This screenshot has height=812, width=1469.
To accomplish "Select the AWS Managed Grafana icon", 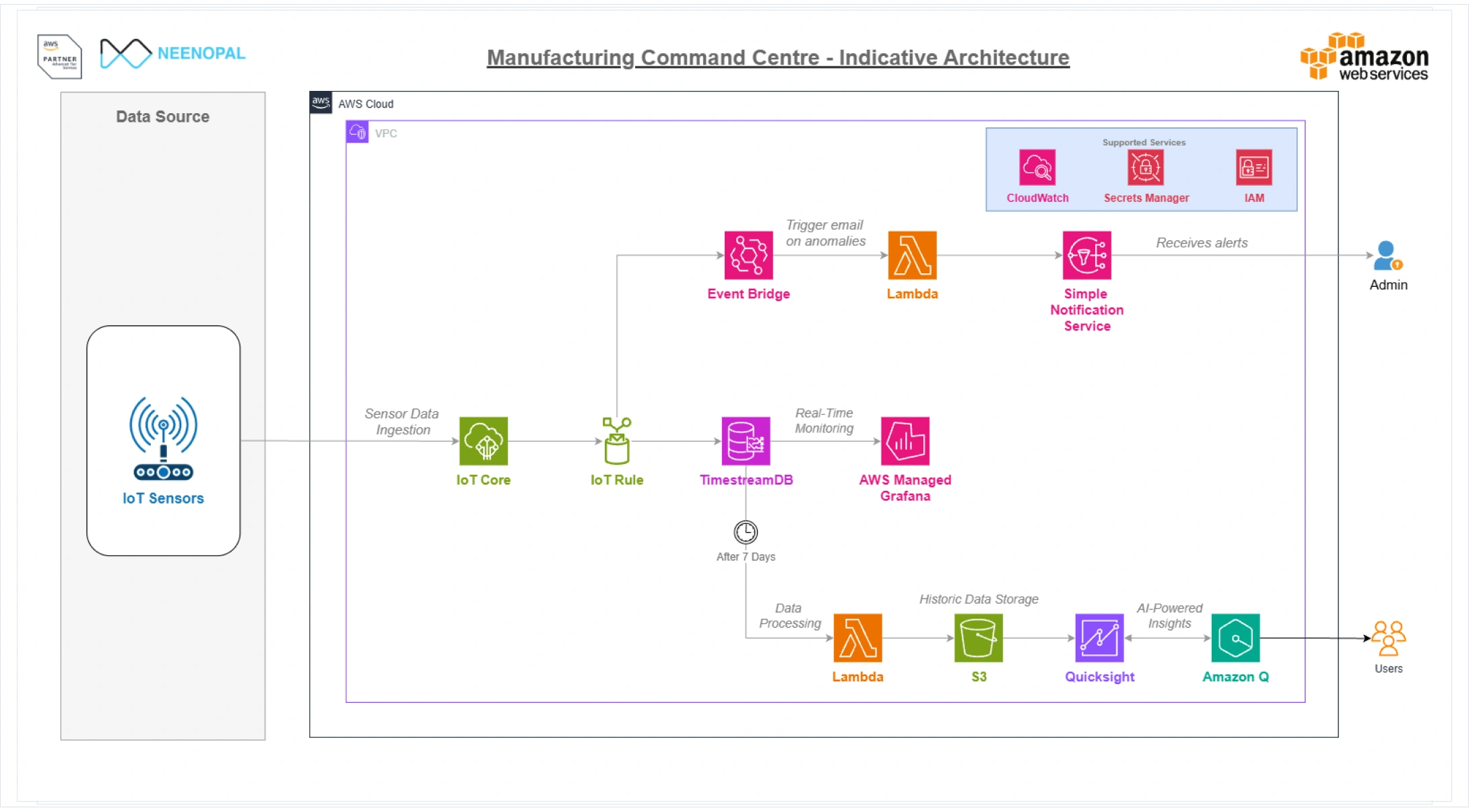I will coord(905,441).
